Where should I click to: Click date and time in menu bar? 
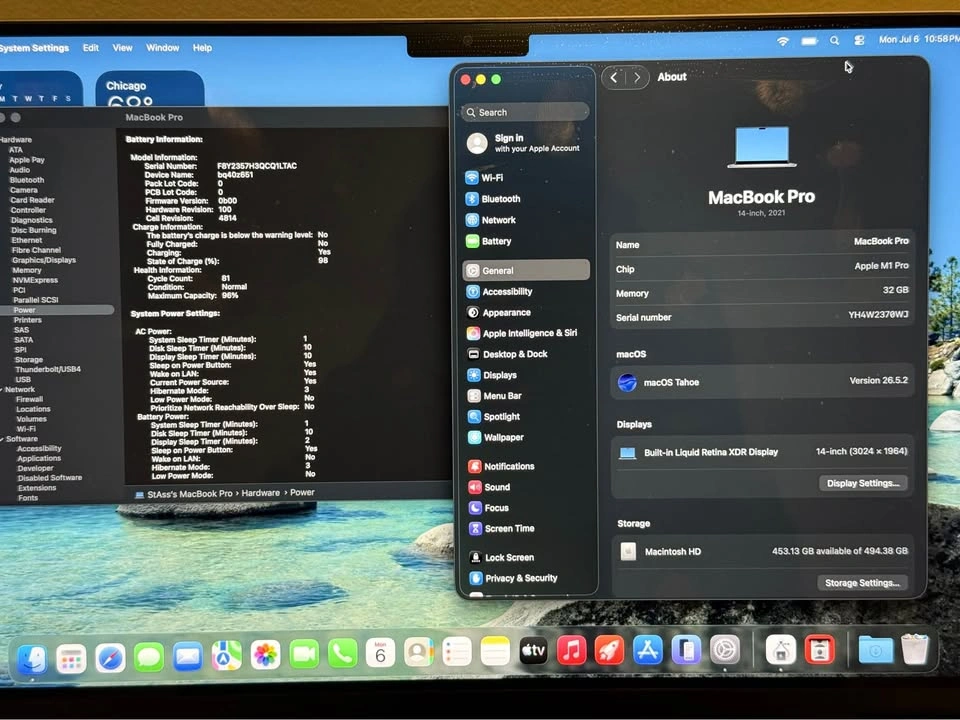(919, 39)
